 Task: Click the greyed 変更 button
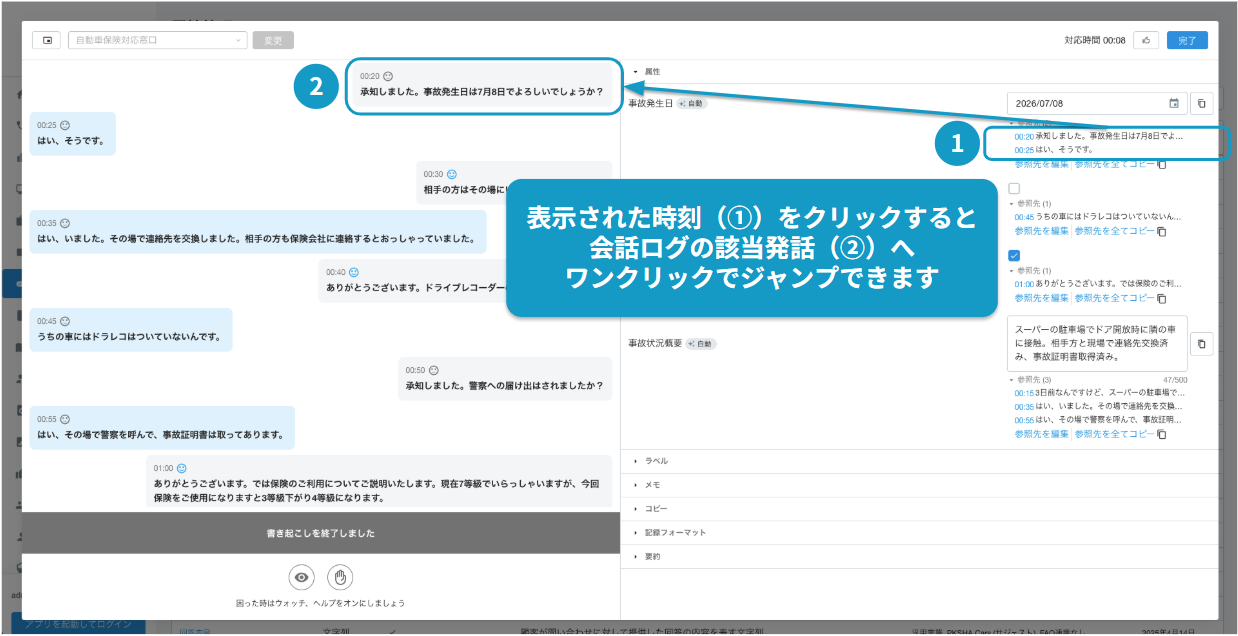pyautogui.click(x=273, y=40)
